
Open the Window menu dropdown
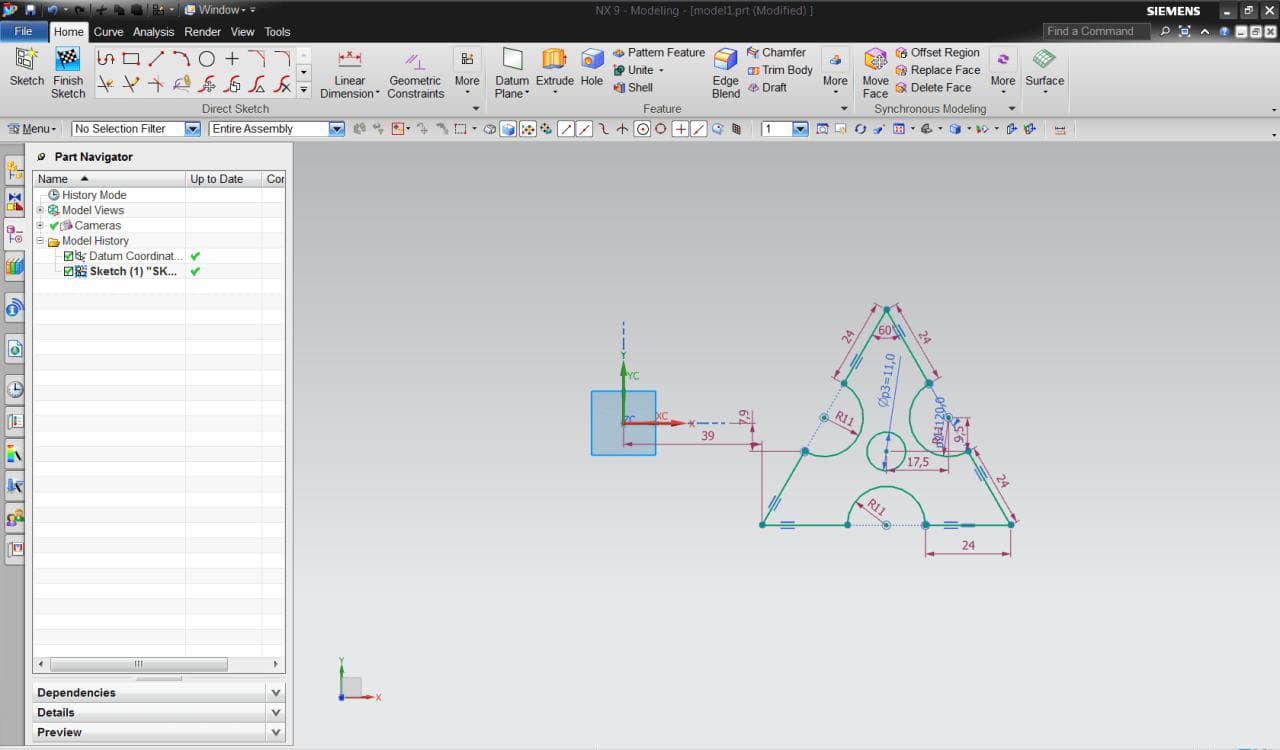pyautogui.click(x=220, y=10)
